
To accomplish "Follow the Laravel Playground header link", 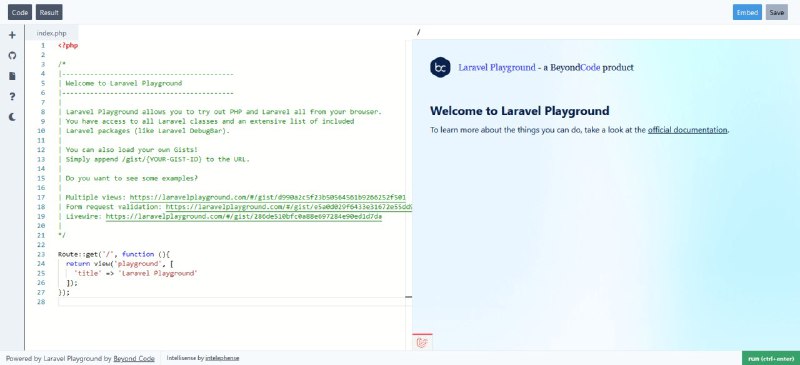I will tap(497, 67).
